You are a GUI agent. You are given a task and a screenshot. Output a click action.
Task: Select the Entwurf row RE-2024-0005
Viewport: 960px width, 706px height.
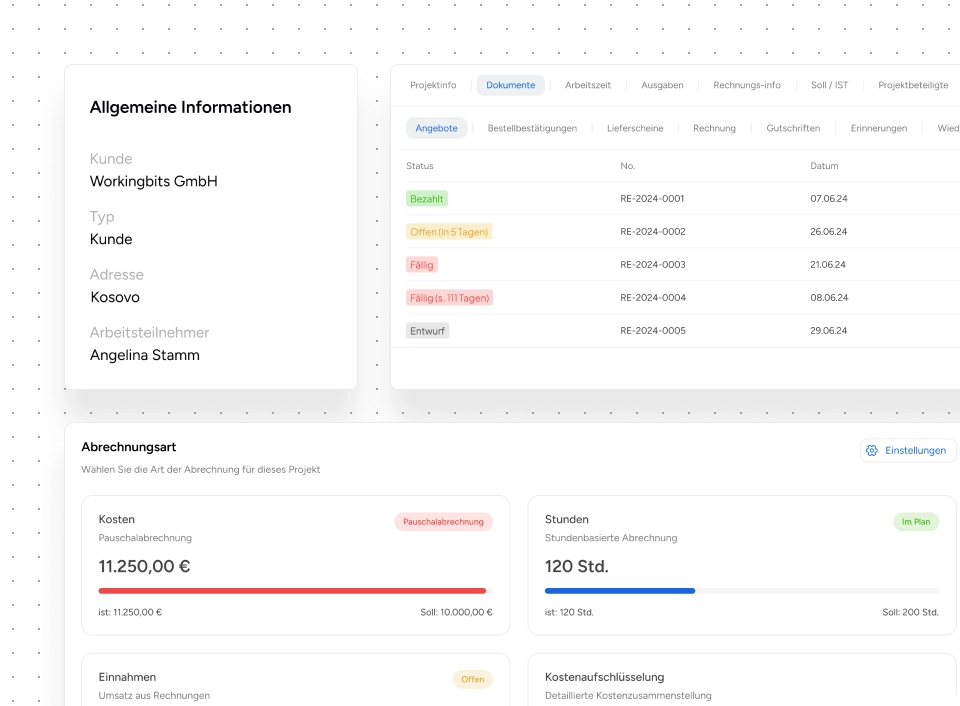[652, 331]
